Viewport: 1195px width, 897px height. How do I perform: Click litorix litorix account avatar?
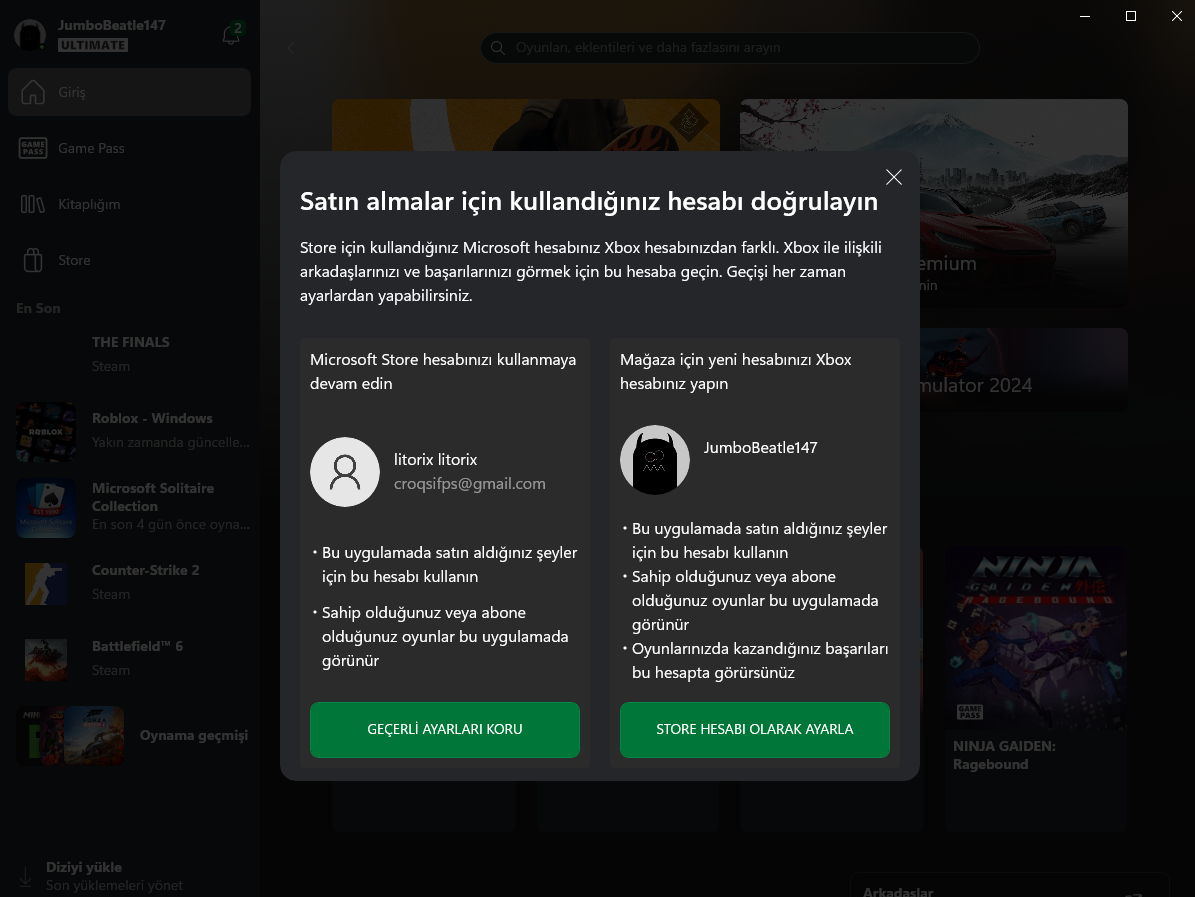pos(344,472)
